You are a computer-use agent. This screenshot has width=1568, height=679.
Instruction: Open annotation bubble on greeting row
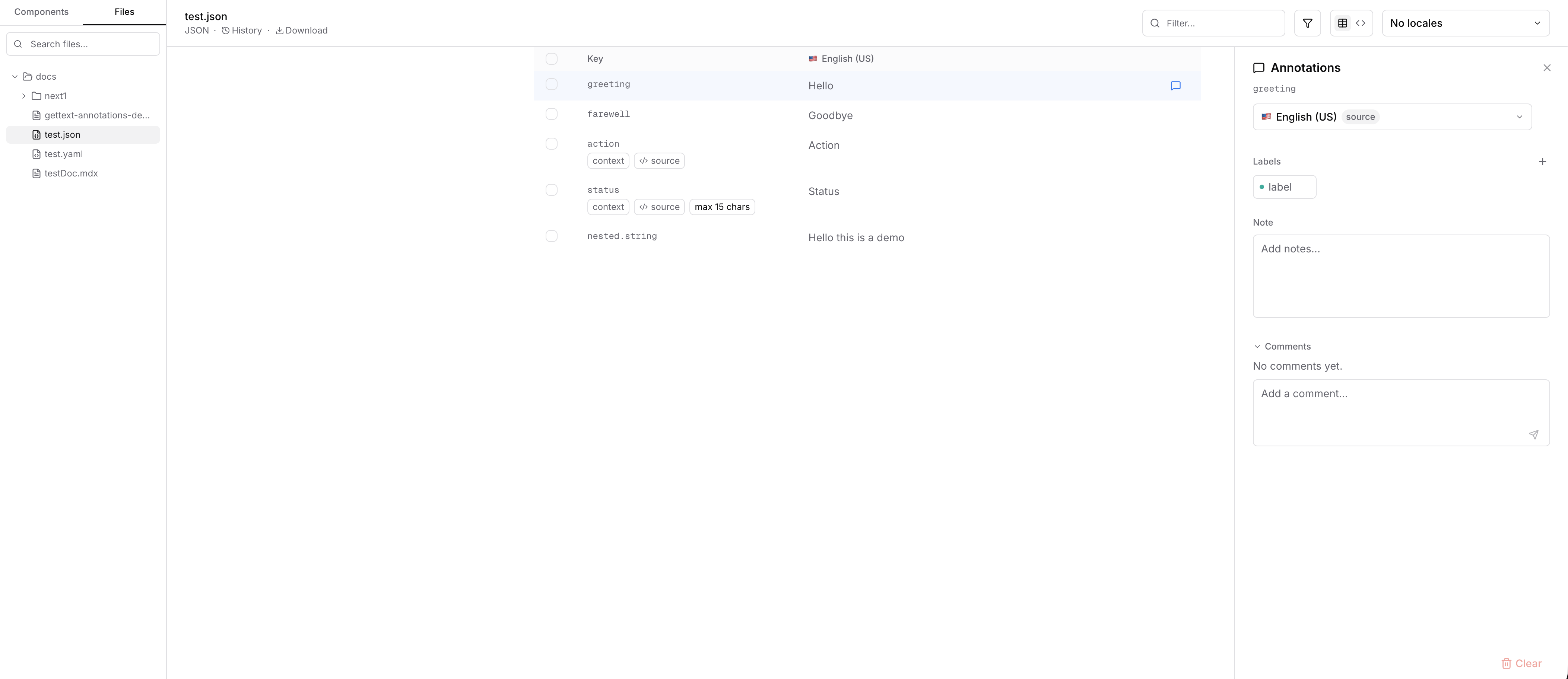[1175, 86]
